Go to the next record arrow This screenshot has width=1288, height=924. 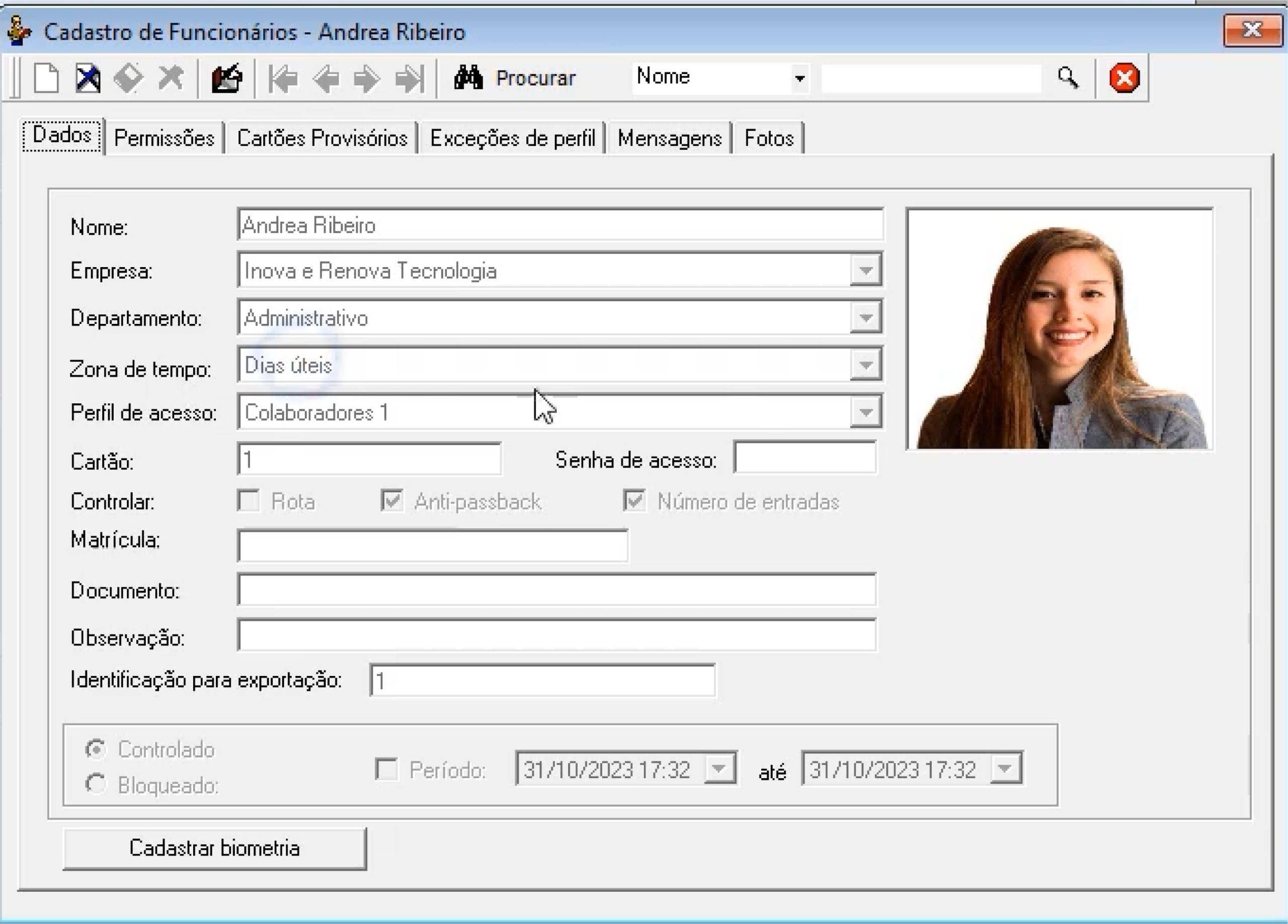coord(366,78)
